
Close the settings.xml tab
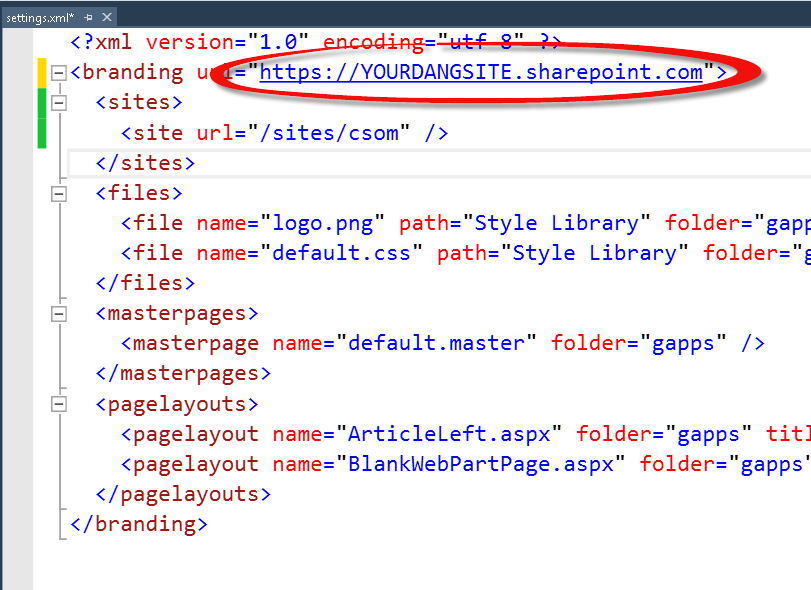coord(107,18)
